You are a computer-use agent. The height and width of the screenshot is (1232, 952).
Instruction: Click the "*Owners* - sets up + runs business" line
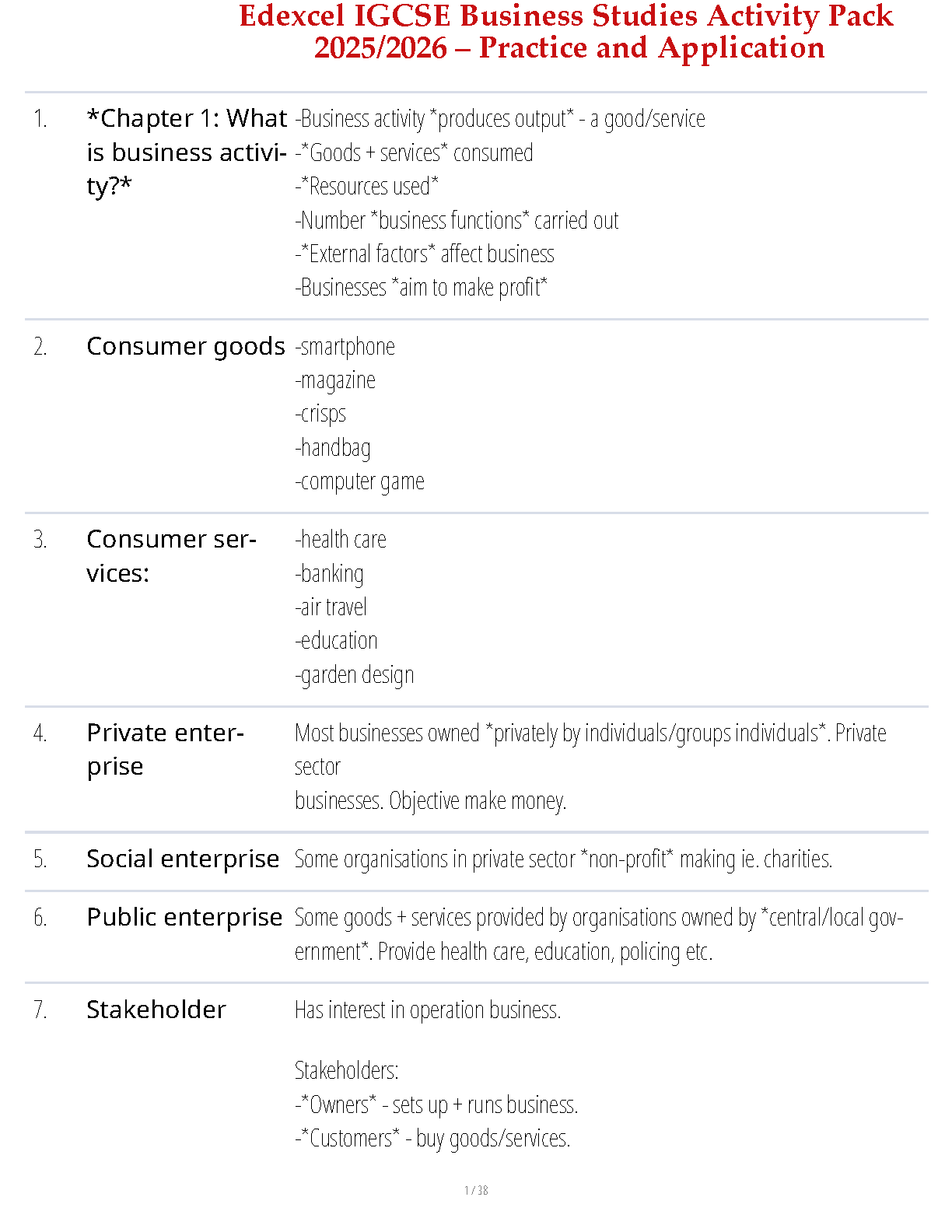[437, 1105]
